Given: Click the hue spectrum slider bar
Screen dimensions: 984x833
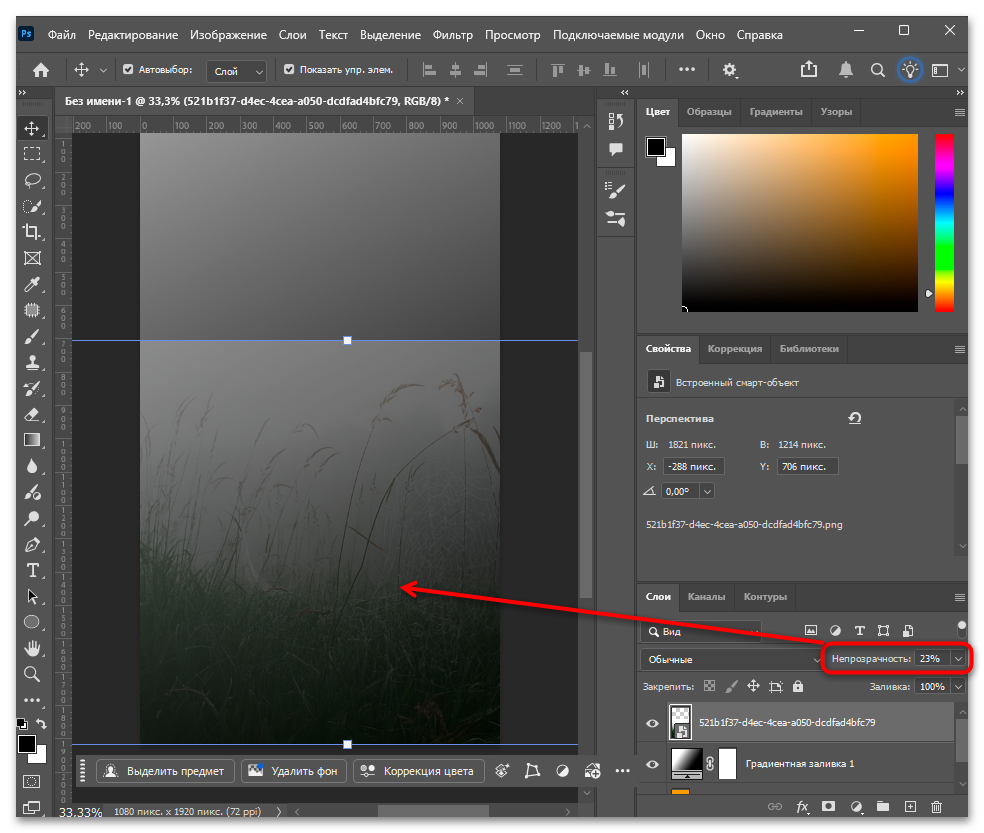Looking at the screenshot, I should pos(944,223).
